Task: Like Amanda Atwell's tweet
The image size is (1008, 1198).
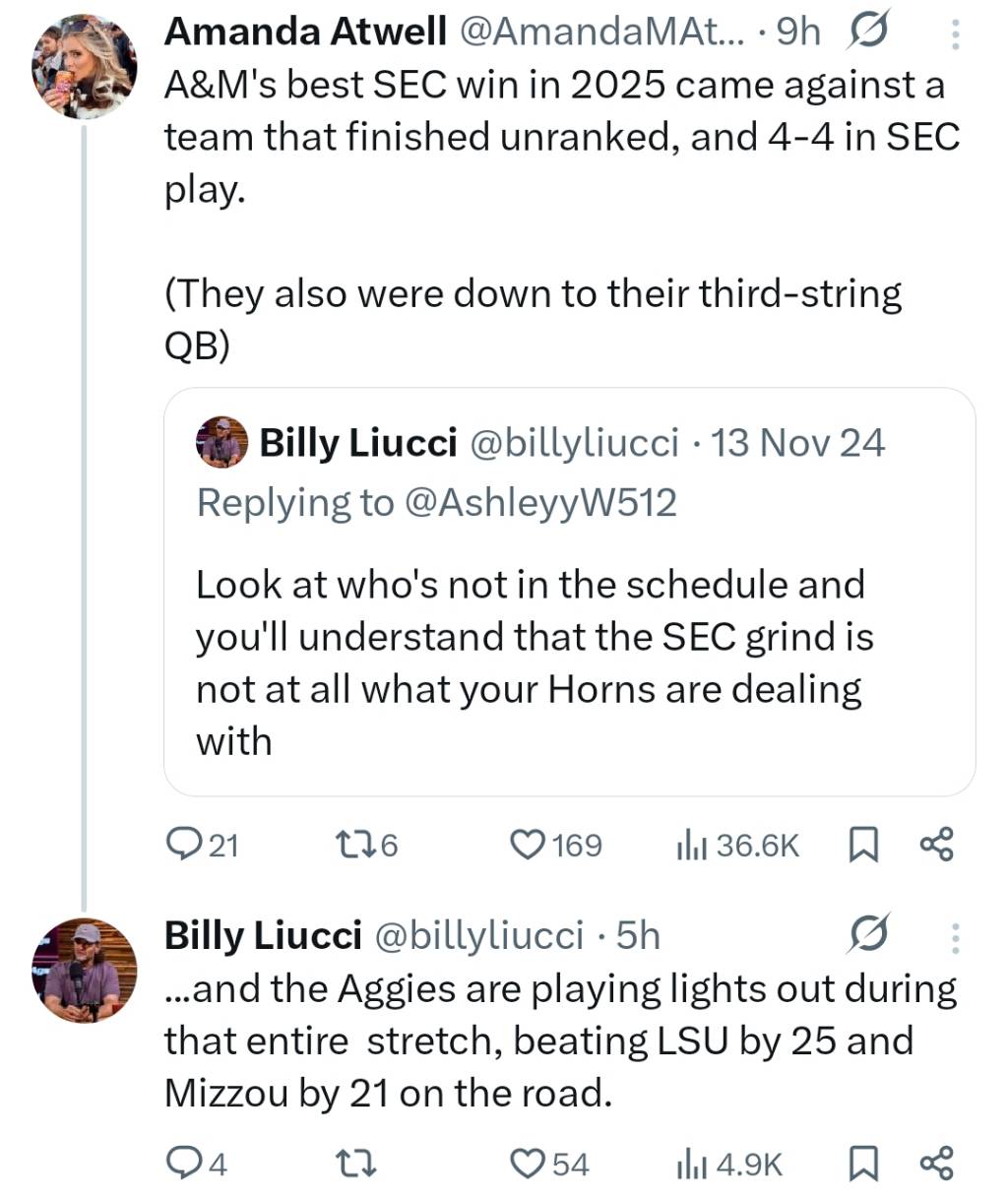Action: [528, 845]
